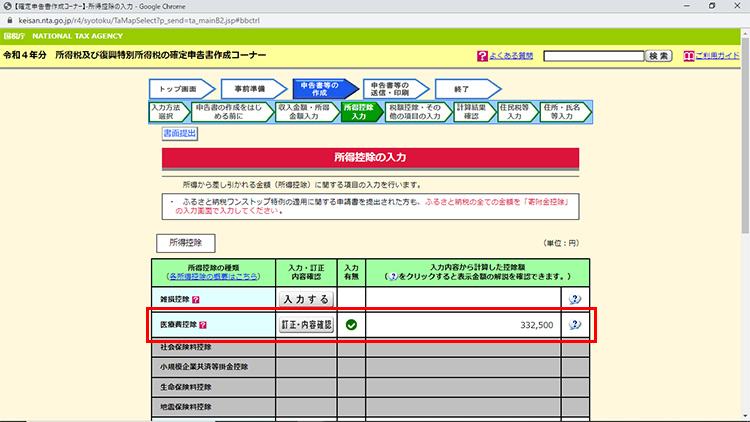Open 各所得控除の概要はこちら link

point(214,275)
